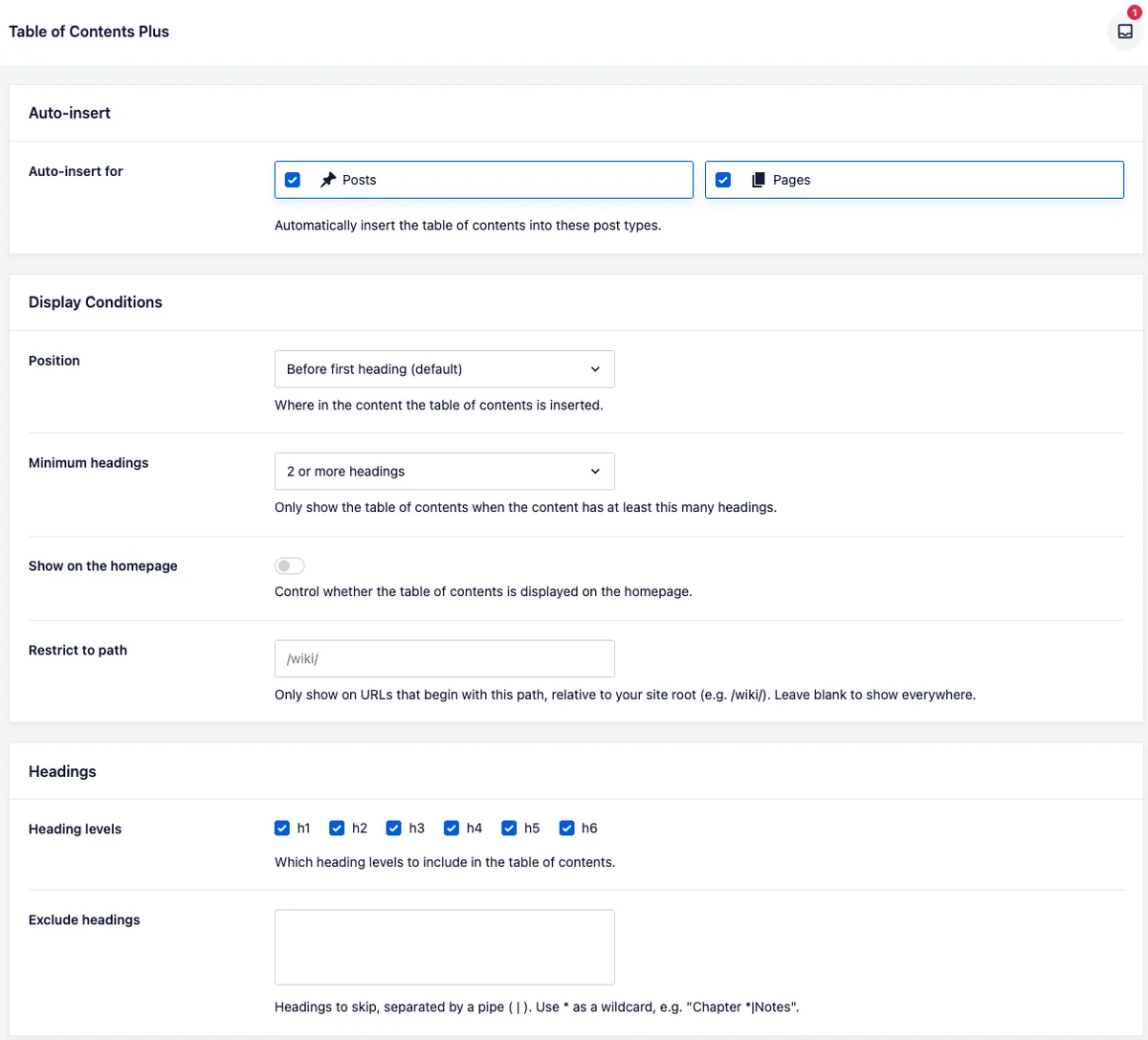Click 'Automatically insert the table' description text
This screenshot has width=1148, height=1040.
pyautogui.click(x=468, y=225)
